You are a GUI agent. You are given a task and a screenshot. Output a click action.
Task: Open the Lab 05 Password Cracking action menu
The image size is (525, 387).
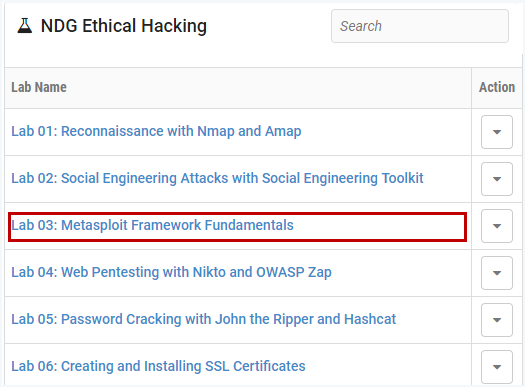(497, 320)
